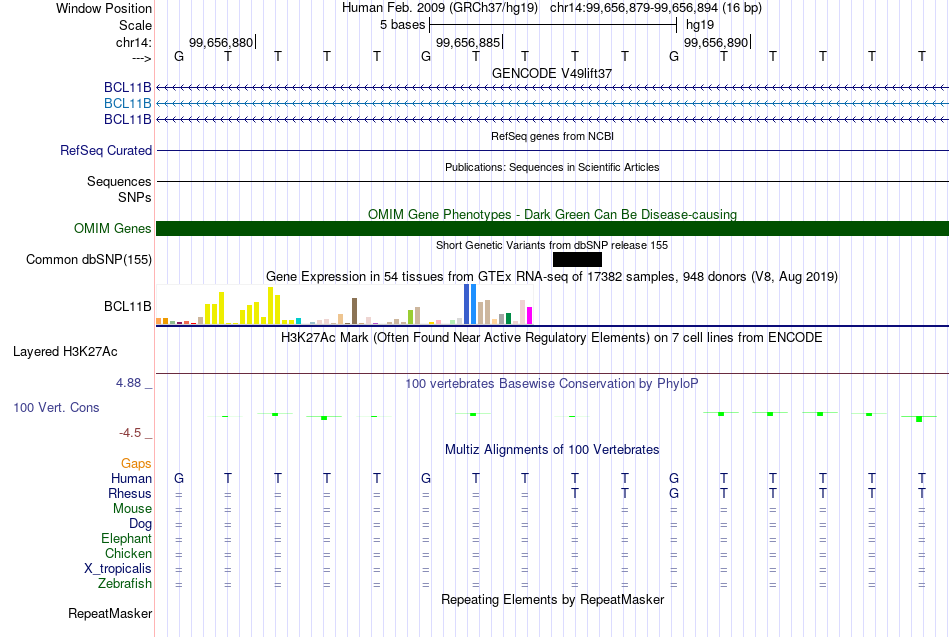Image resolution: width=950 pixels, height=637 pixels.
Task: Select the Human alignment row label
Action: 131,479
